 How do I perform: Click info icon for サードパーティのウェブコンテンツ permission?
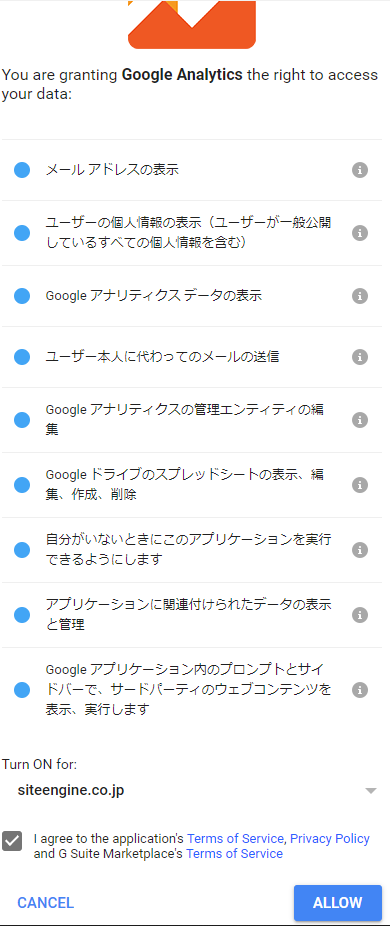360,689
